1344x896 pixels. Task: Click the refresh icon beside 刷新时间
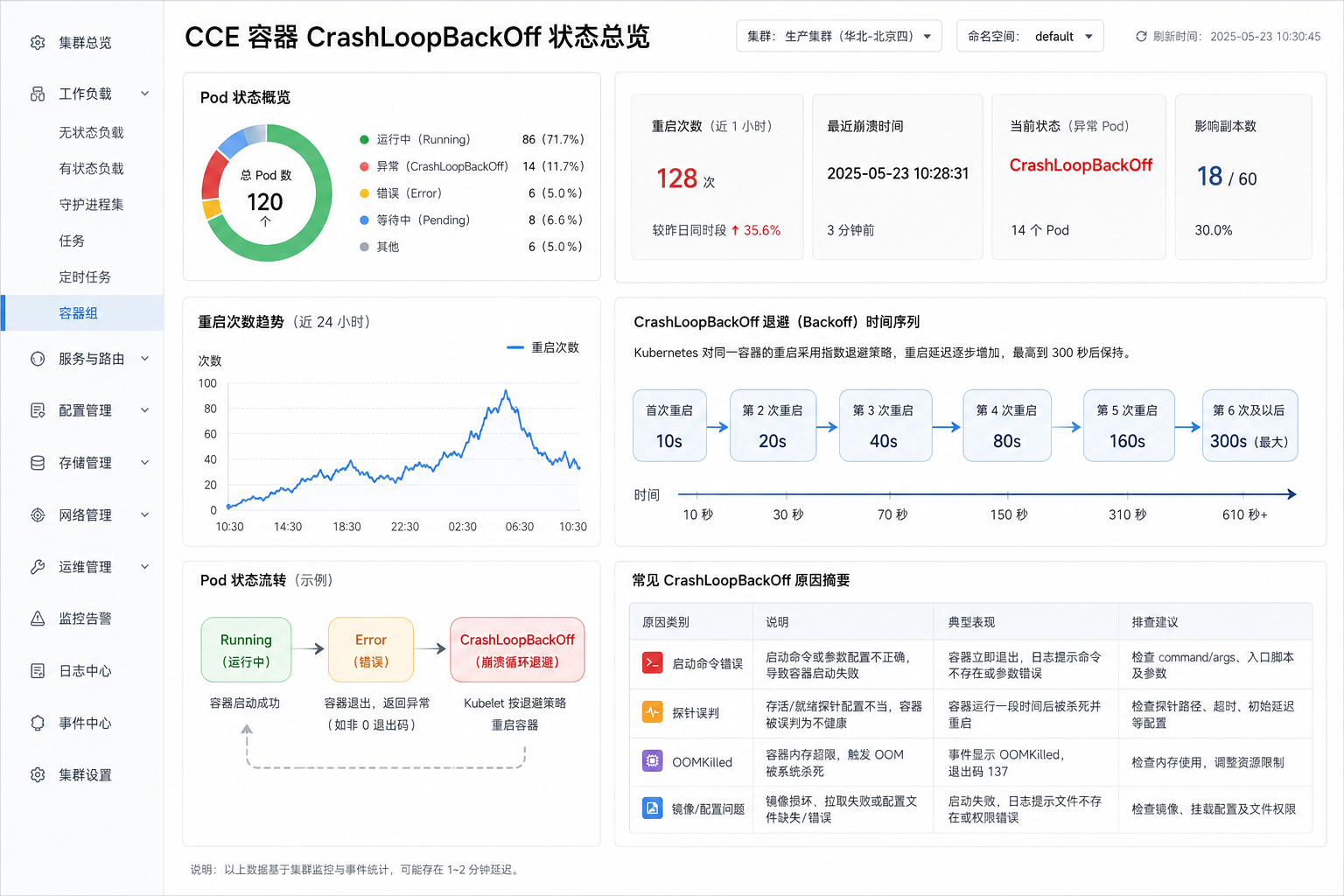(x=1141, y=37)
